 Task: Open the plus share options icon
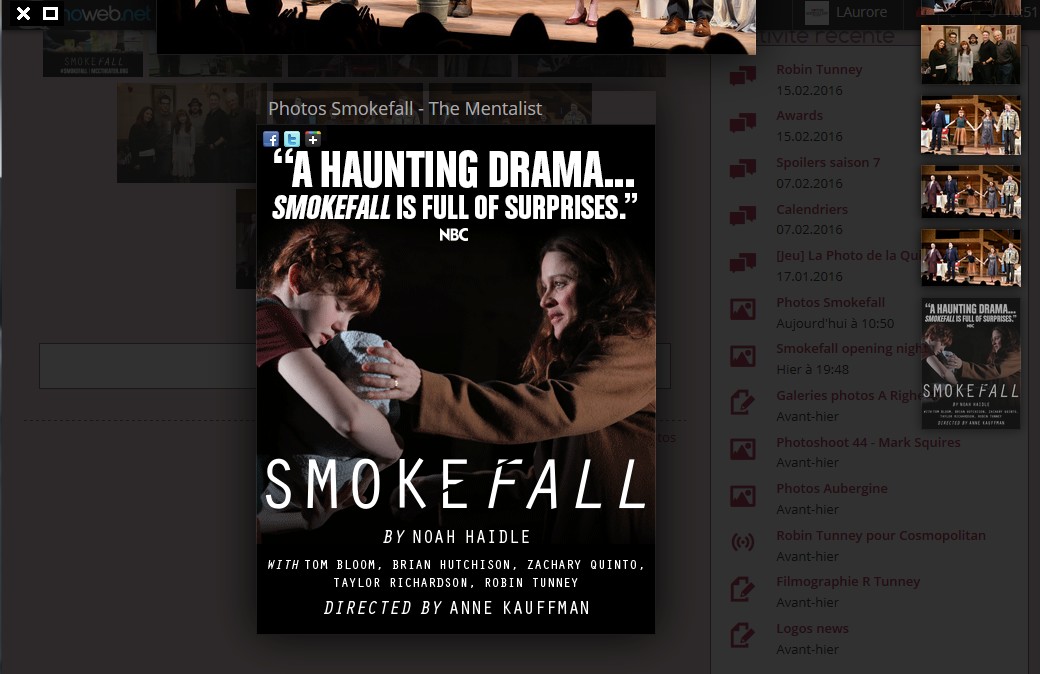(313, 139)
